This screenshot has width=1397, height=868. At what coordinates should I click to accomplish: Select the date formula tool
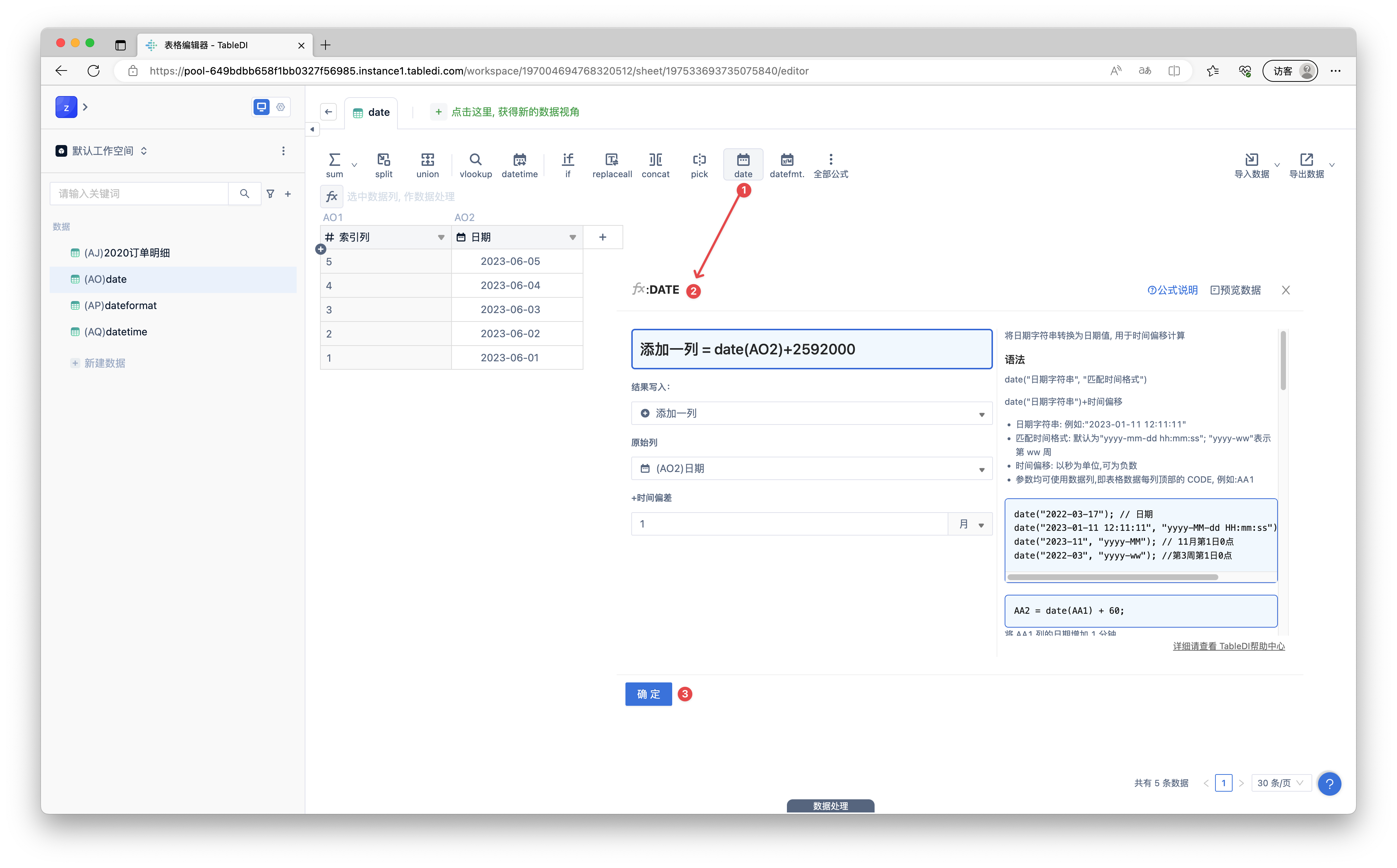(x=743, y=165)
